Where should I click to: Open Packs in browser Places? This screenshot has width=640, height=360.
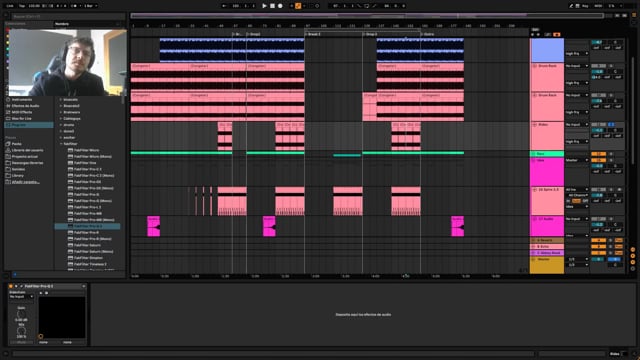16,144
